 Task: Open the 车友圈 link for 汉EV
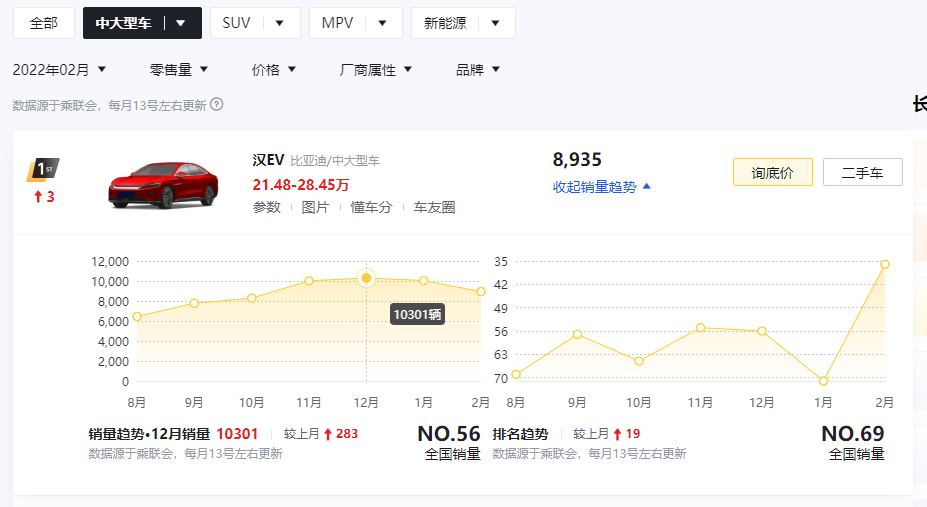(x=435, y=207)
